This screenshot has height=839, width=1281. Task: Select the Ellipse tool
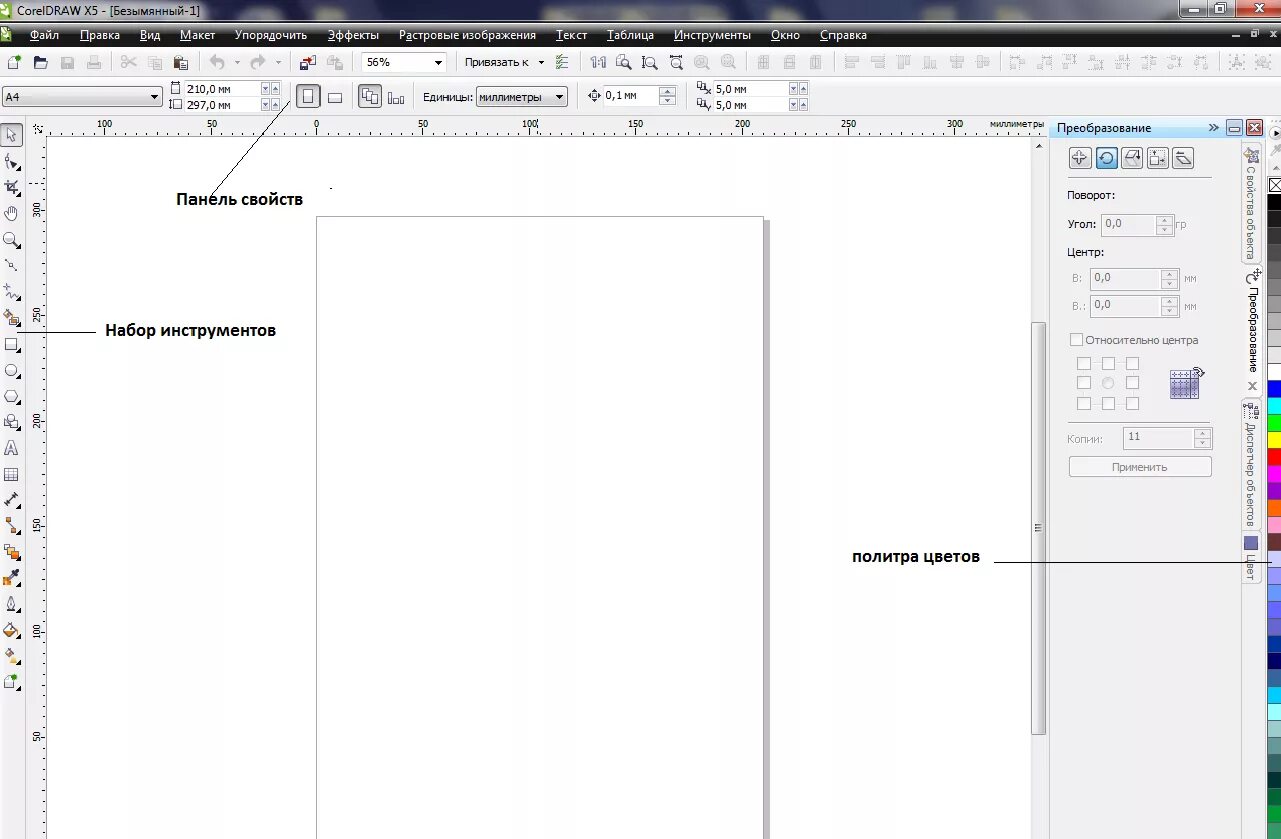coord(12,371)
